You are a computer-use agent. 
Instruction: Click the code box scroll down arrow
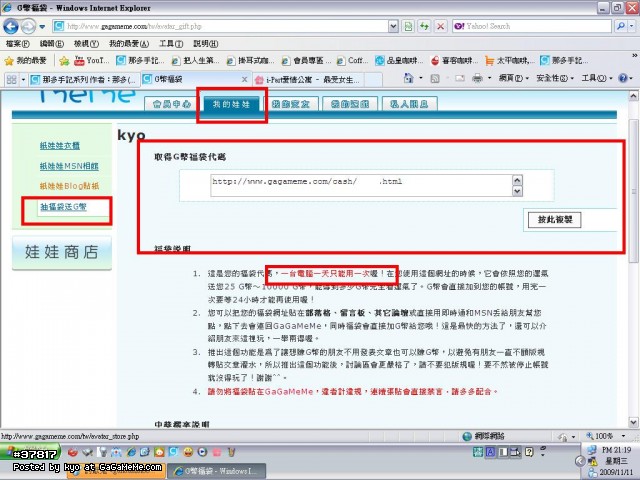(517, 191)
